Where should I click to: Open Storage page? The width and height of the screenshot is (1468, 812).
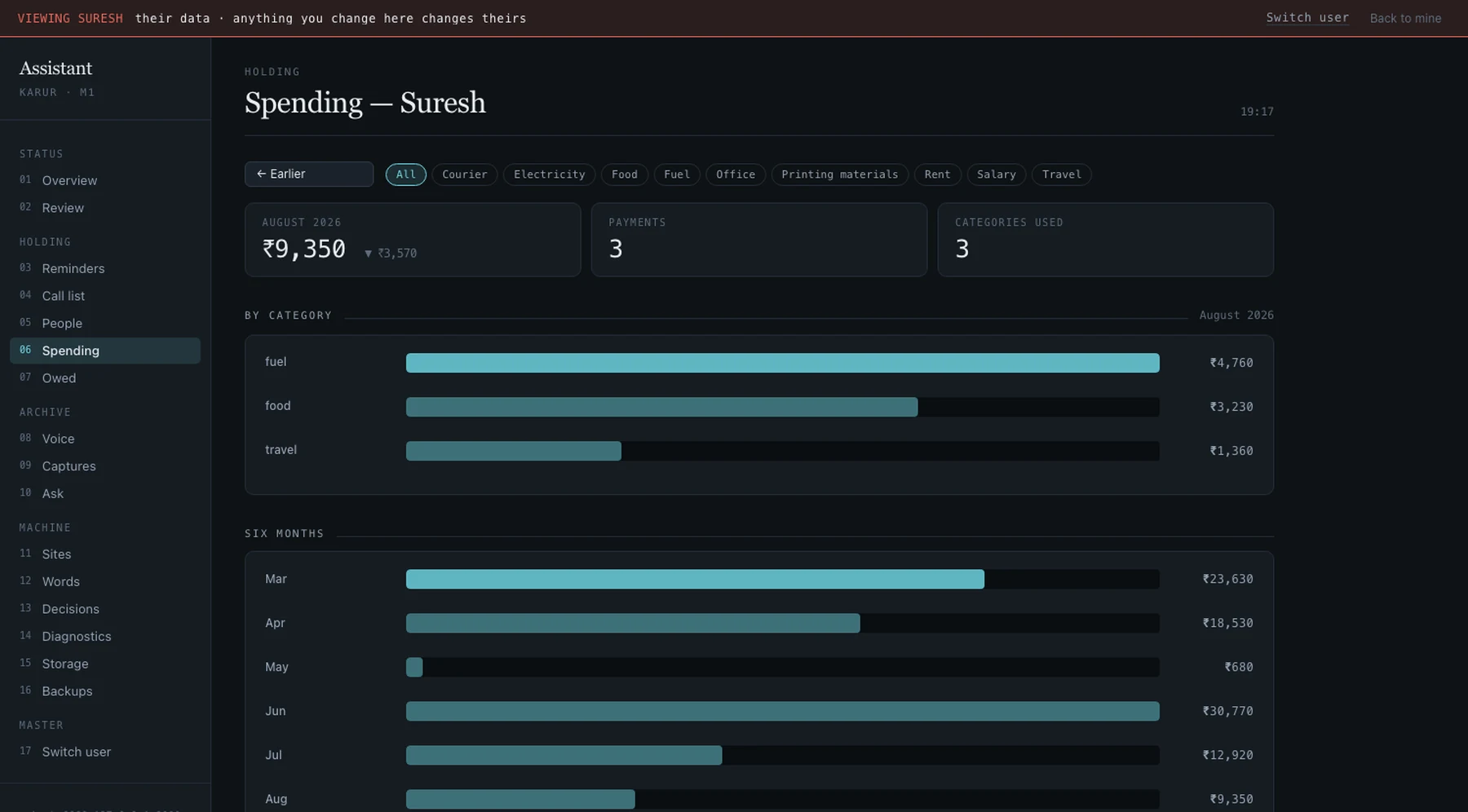[x=105, y=664]
